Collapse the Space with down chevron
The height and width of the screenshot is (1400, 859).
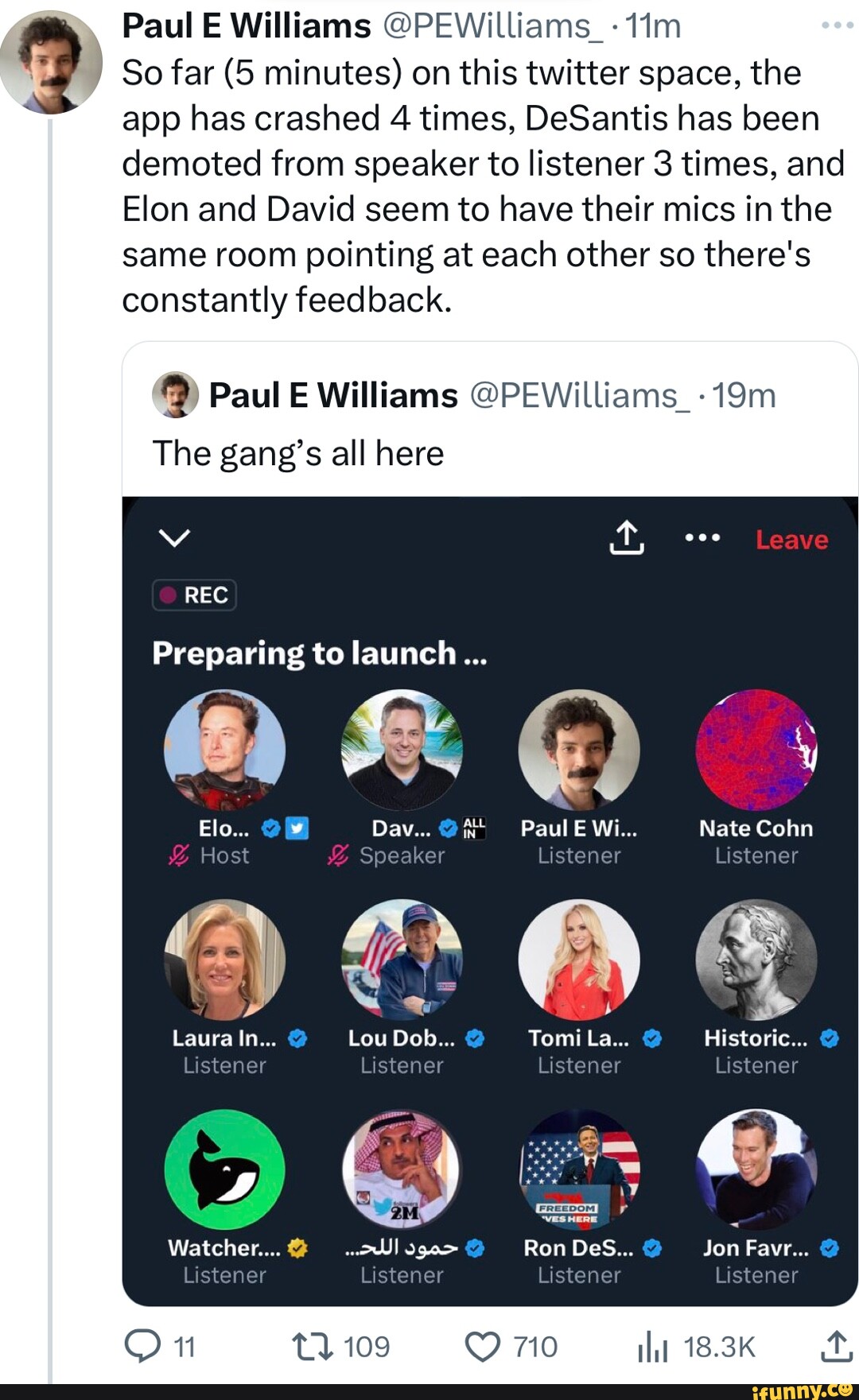tap(174, 538)
